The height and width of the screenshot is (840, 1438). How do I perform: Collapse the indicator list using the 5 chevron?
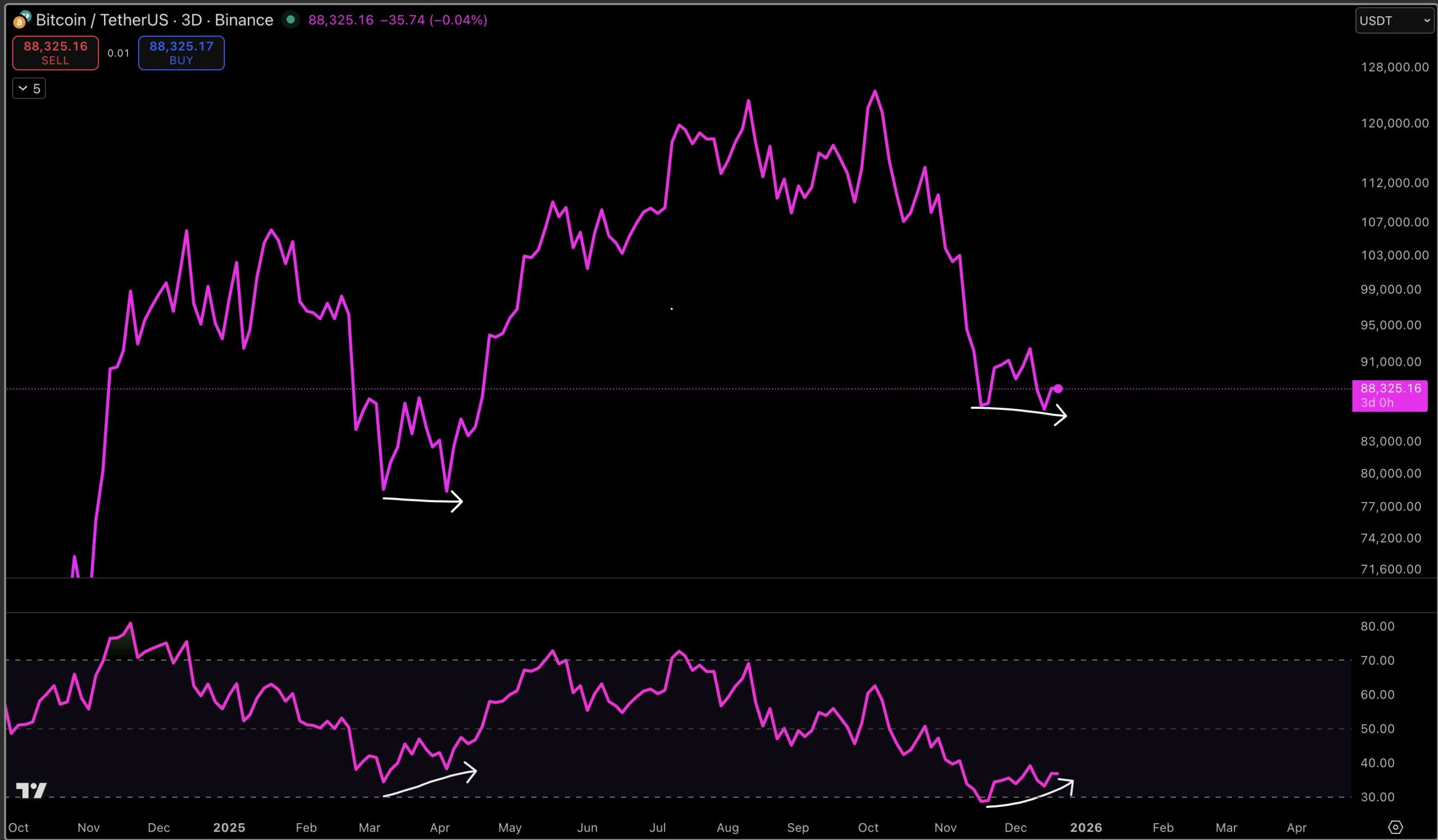click(x=29, y=88)
